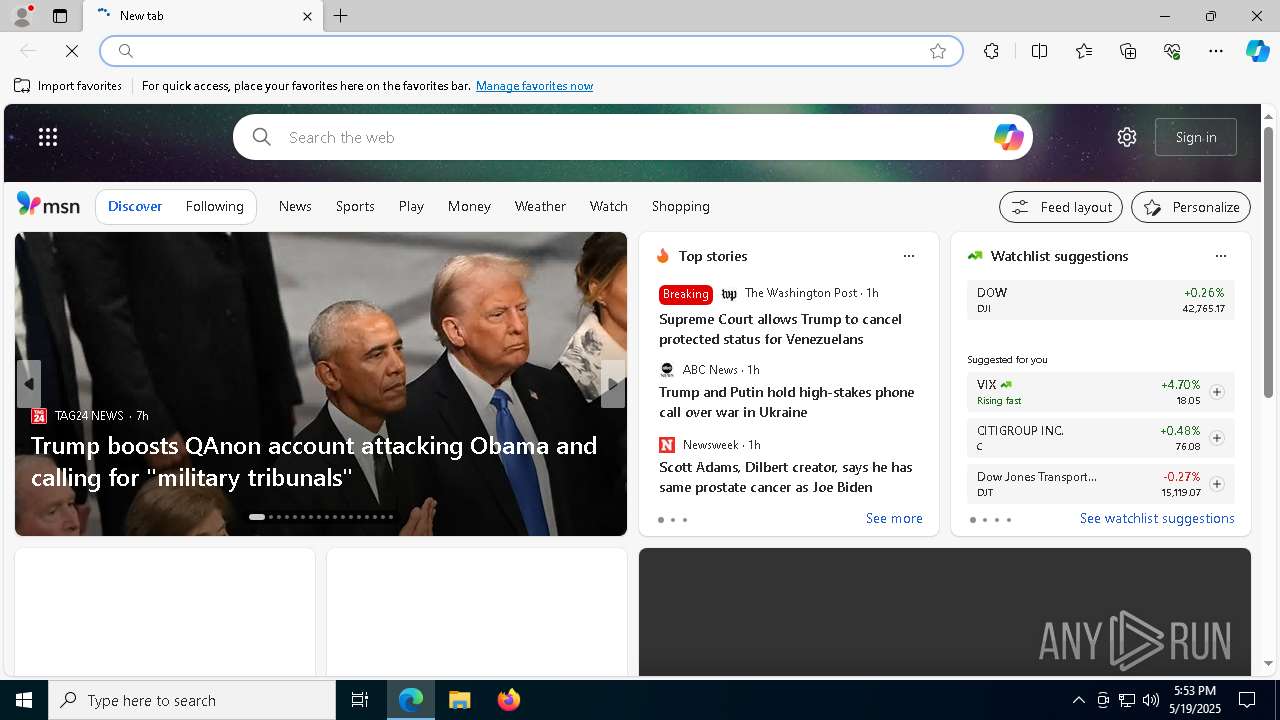Open the Shopping menu item
The image size is (1280, 720).
[680, 206]
